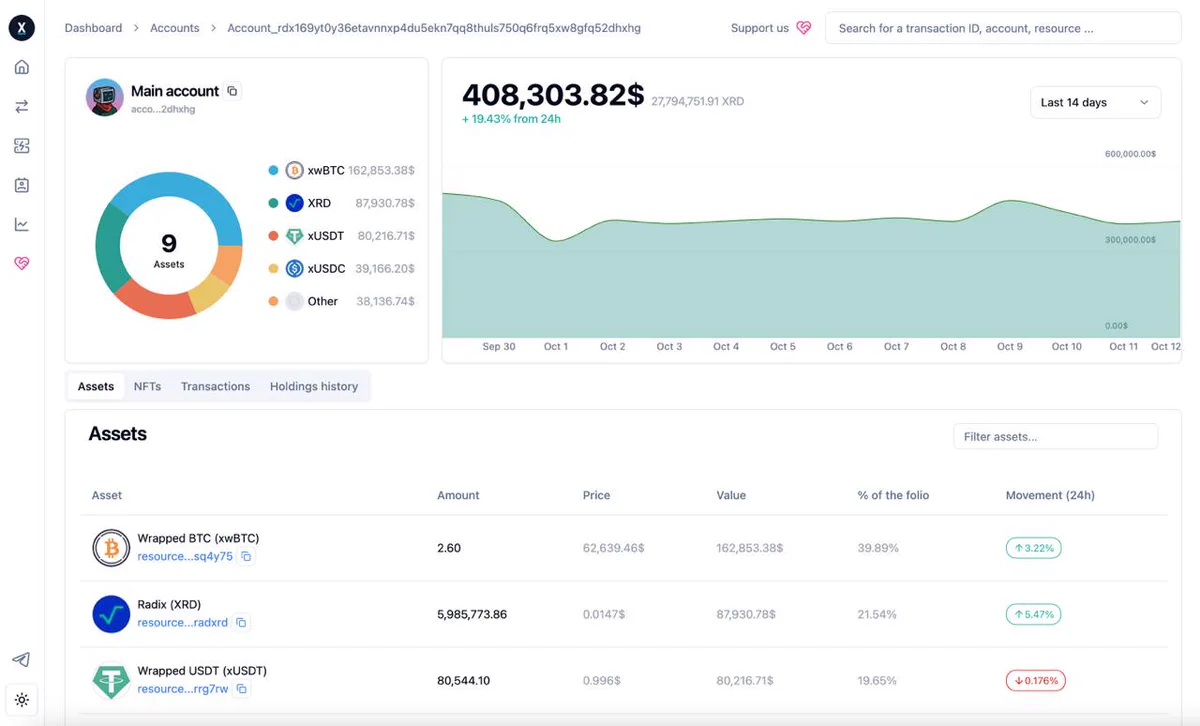Open the contact badge icon in sidebar
This screenshot has height=726, width=1200.
[22, 185]
